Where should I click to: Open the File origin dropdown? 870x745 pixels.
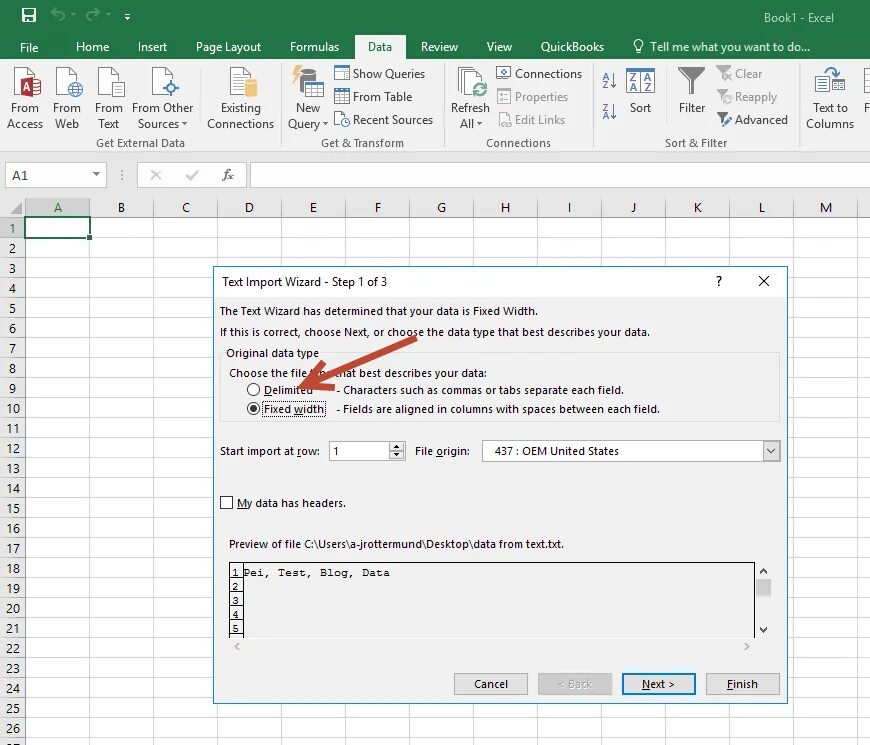(x=771, y=451)
